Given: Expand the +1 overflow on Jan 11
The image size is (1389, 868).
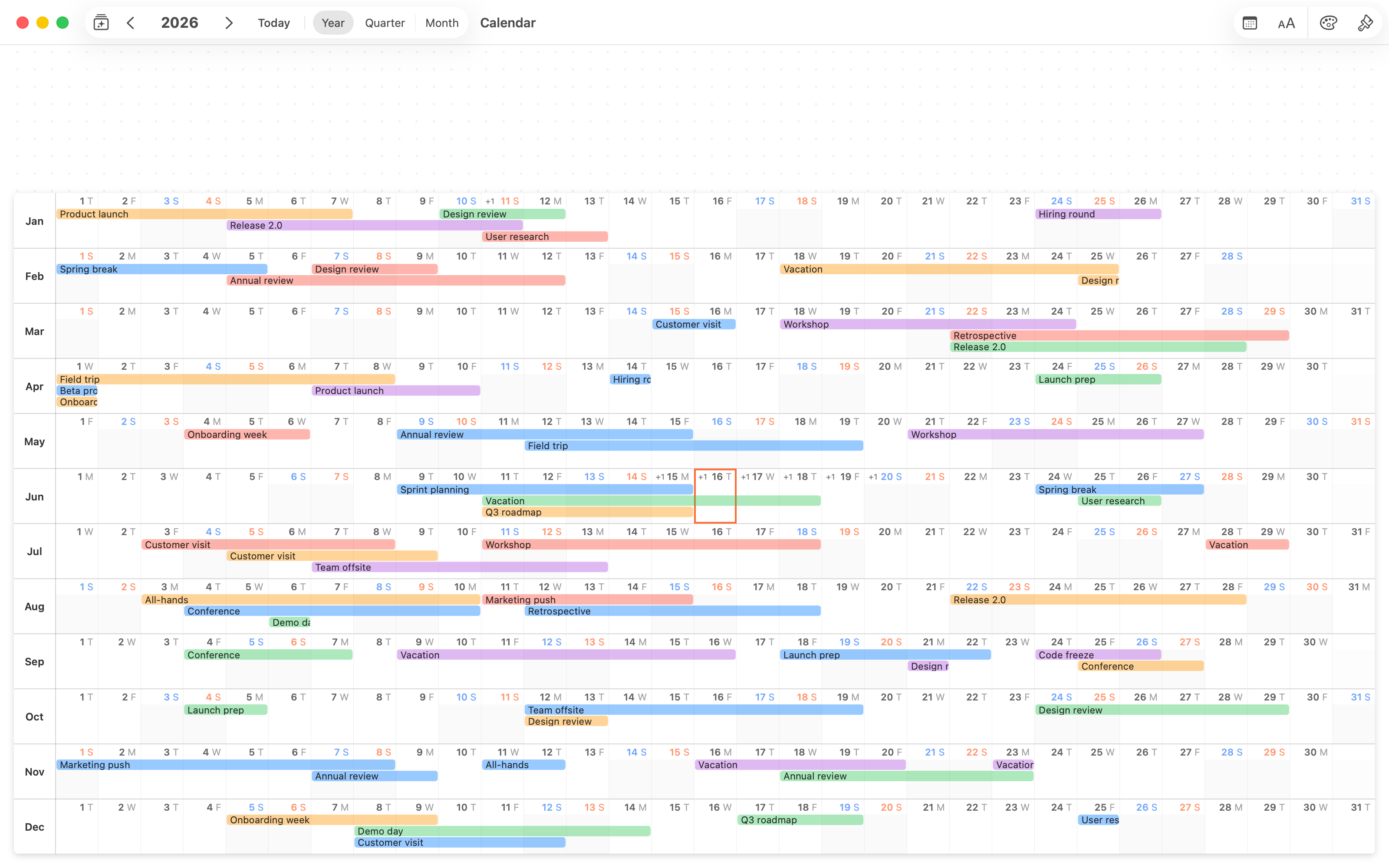Looking at the screenshot, I should tap(490, 201).
